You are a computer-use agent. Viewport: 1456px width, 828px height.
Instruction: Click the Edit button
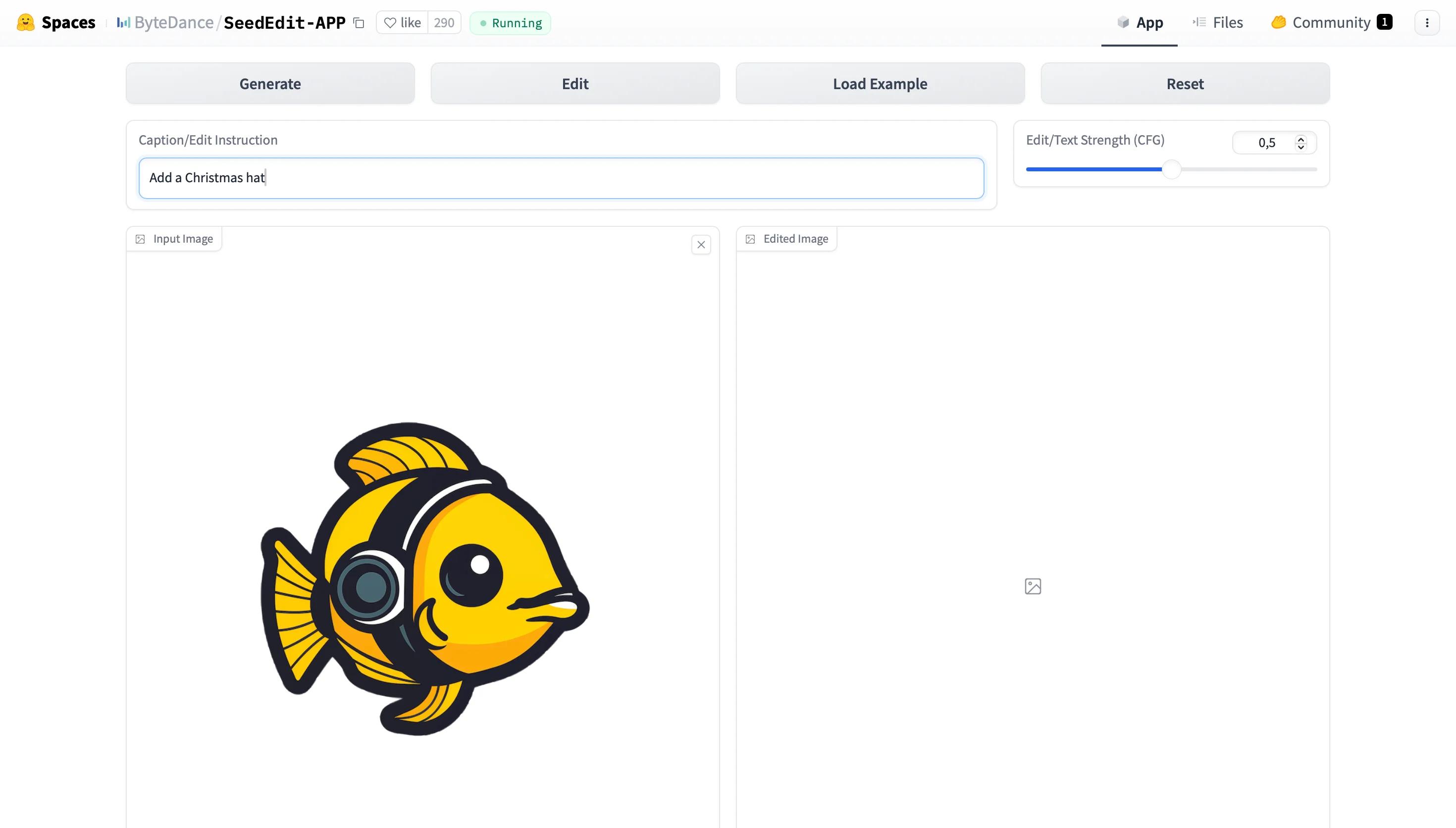tap(575, 84)
